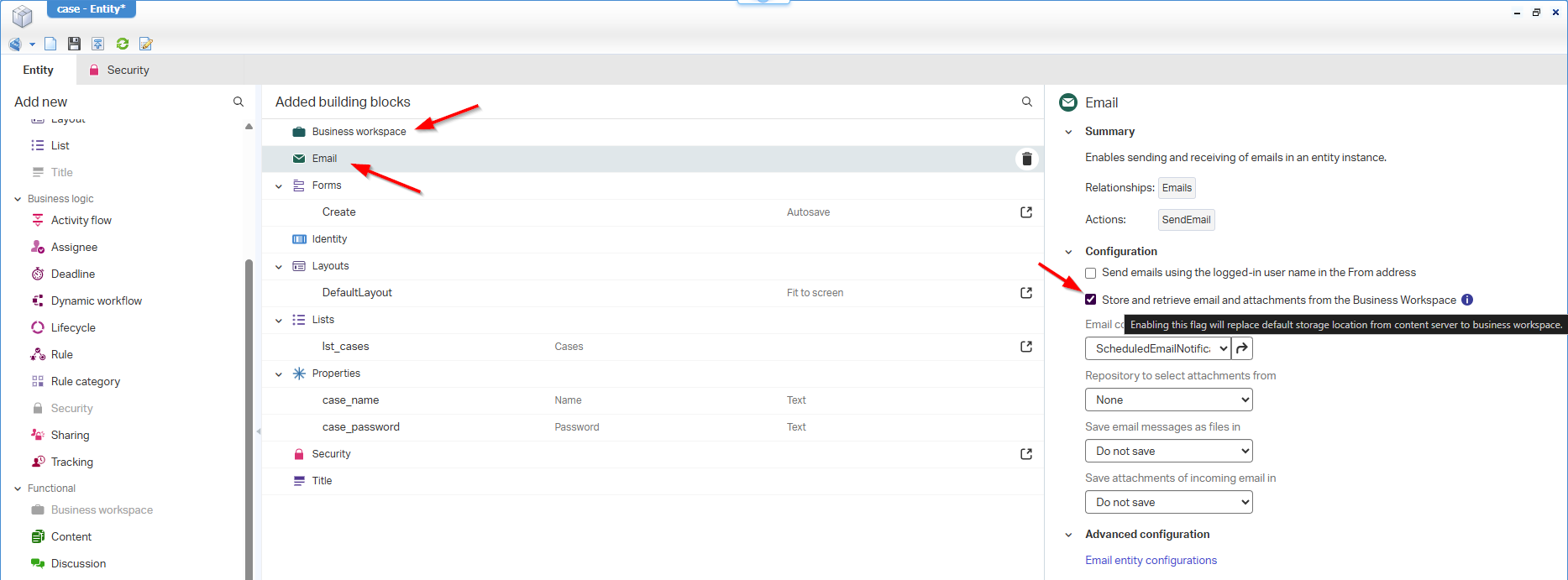The width and height of the screenshot is (1568, 580).
Task: Add the Assignee building block
Action: coord(74,247)
